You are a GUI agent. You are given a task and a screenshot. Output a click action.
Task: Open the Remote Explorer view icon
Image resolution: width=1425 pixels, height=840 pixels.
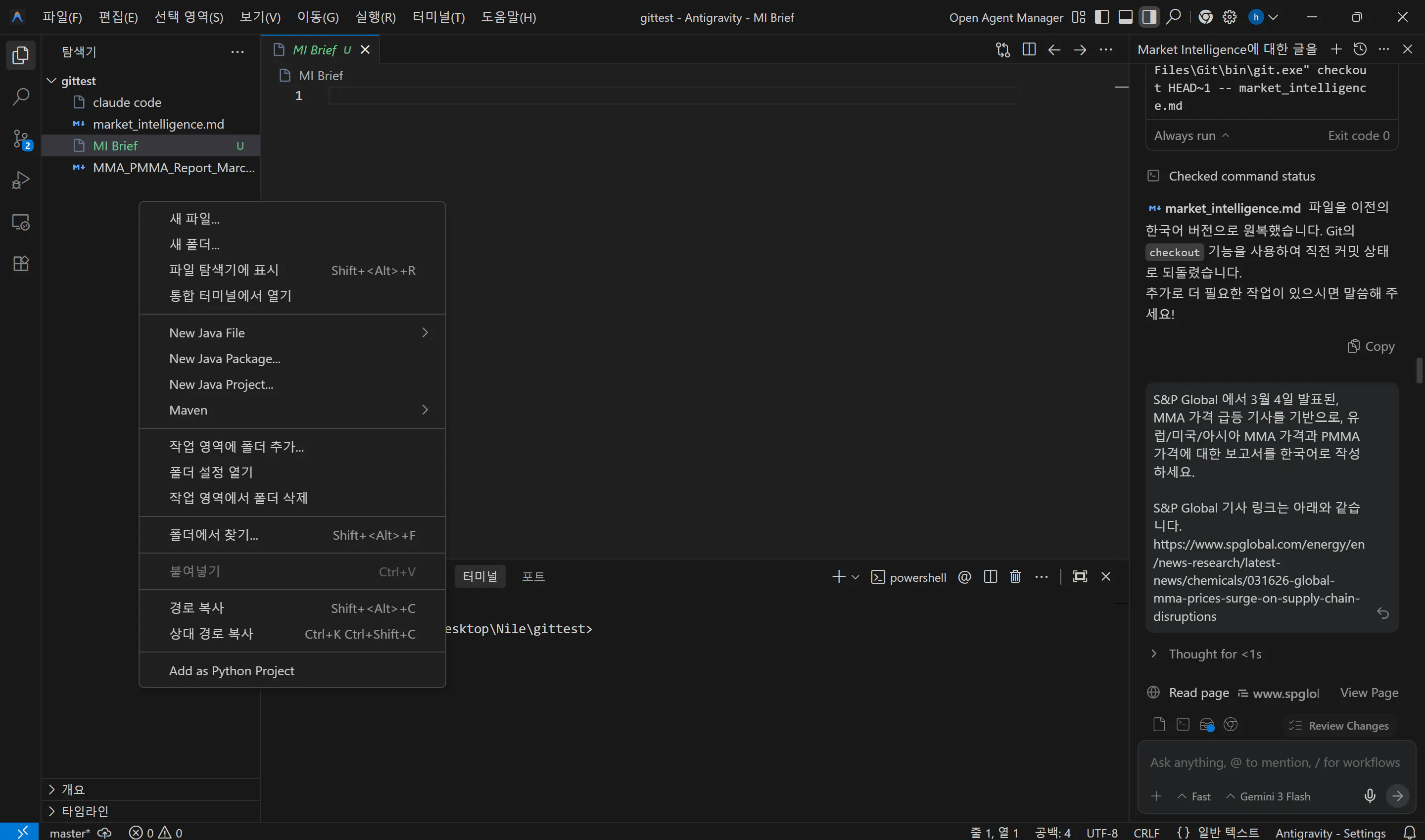20,222
